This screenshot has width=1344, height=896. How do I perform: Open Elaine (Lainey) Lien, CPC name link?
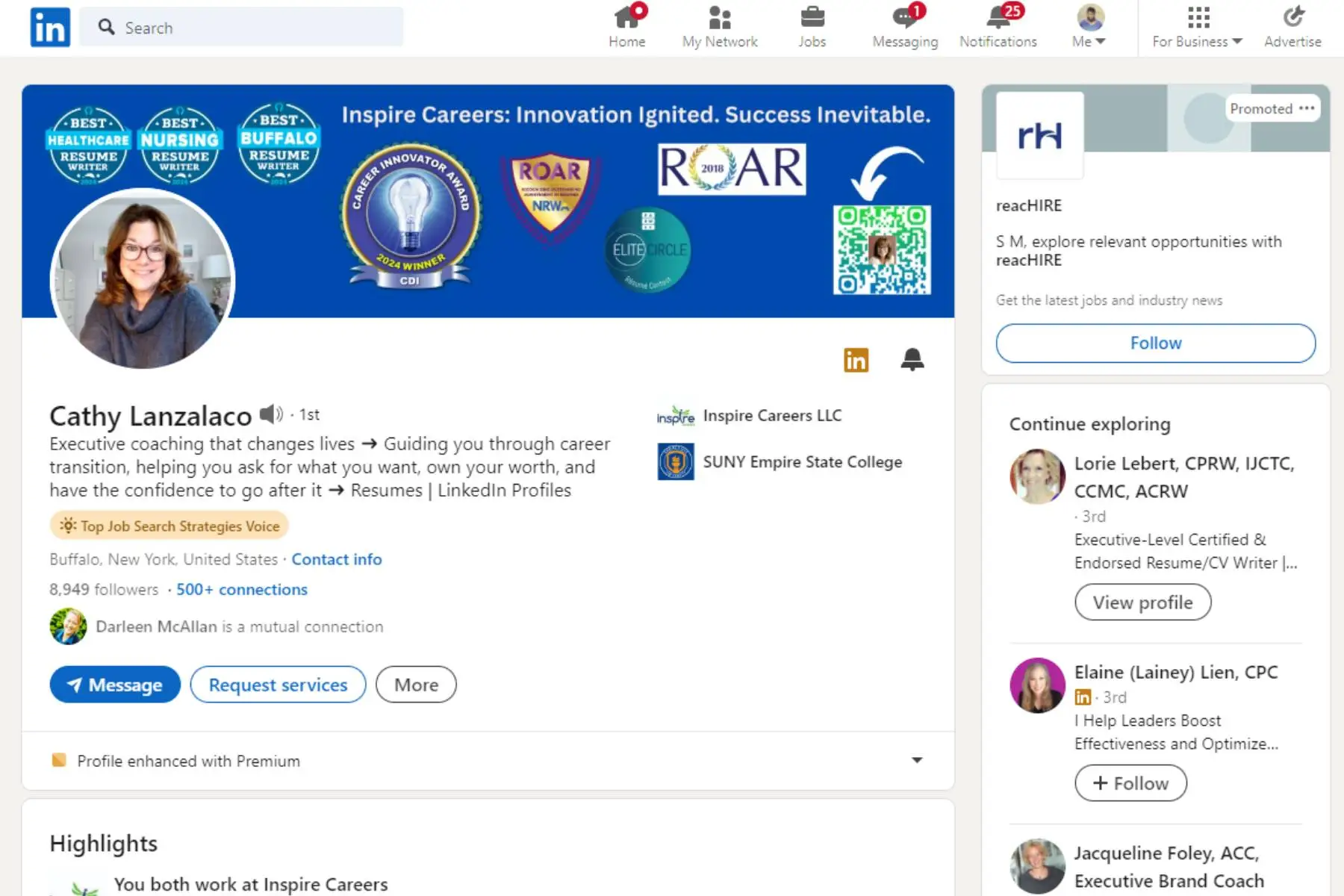pos(1176,672)
